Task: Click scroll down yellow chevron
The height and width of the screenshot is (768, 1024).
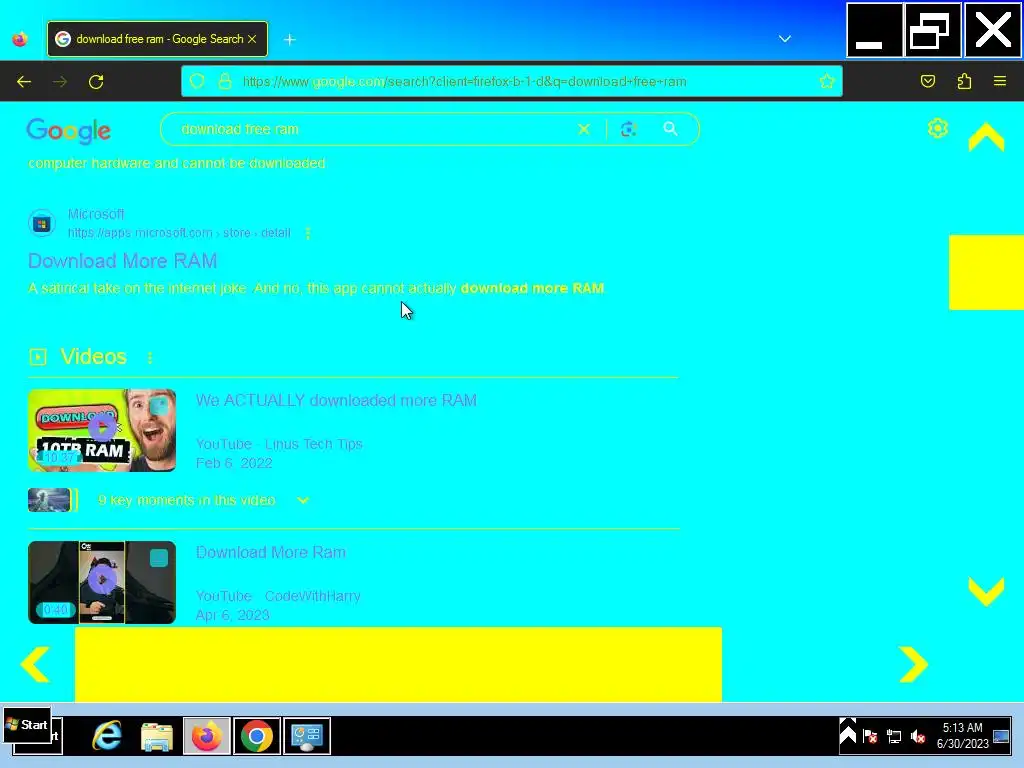Action: pyautogui.click(x=986, y=592)
